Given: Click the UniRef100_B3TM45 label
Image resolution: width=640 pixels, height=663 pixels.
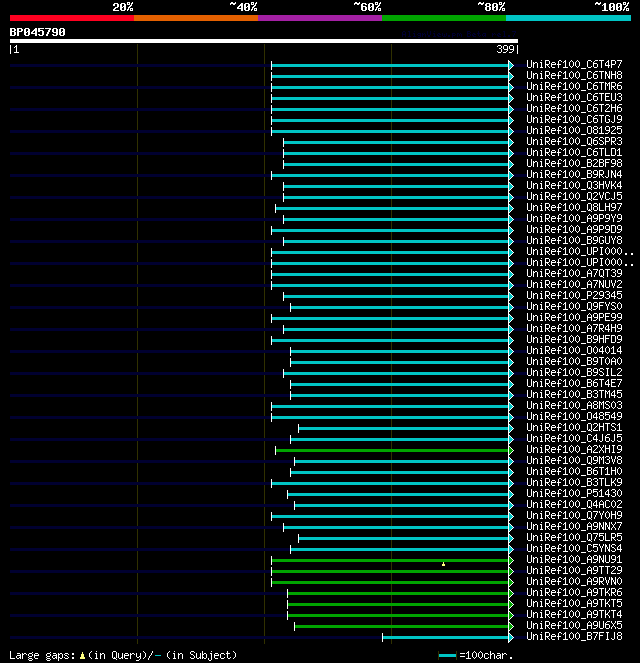Looking at the screenshot, I should point(574,394).
